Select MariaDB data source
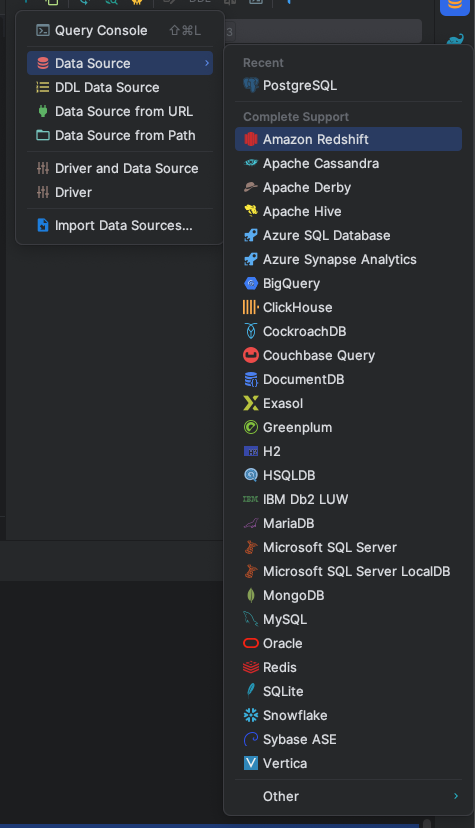 click(348, 523)
